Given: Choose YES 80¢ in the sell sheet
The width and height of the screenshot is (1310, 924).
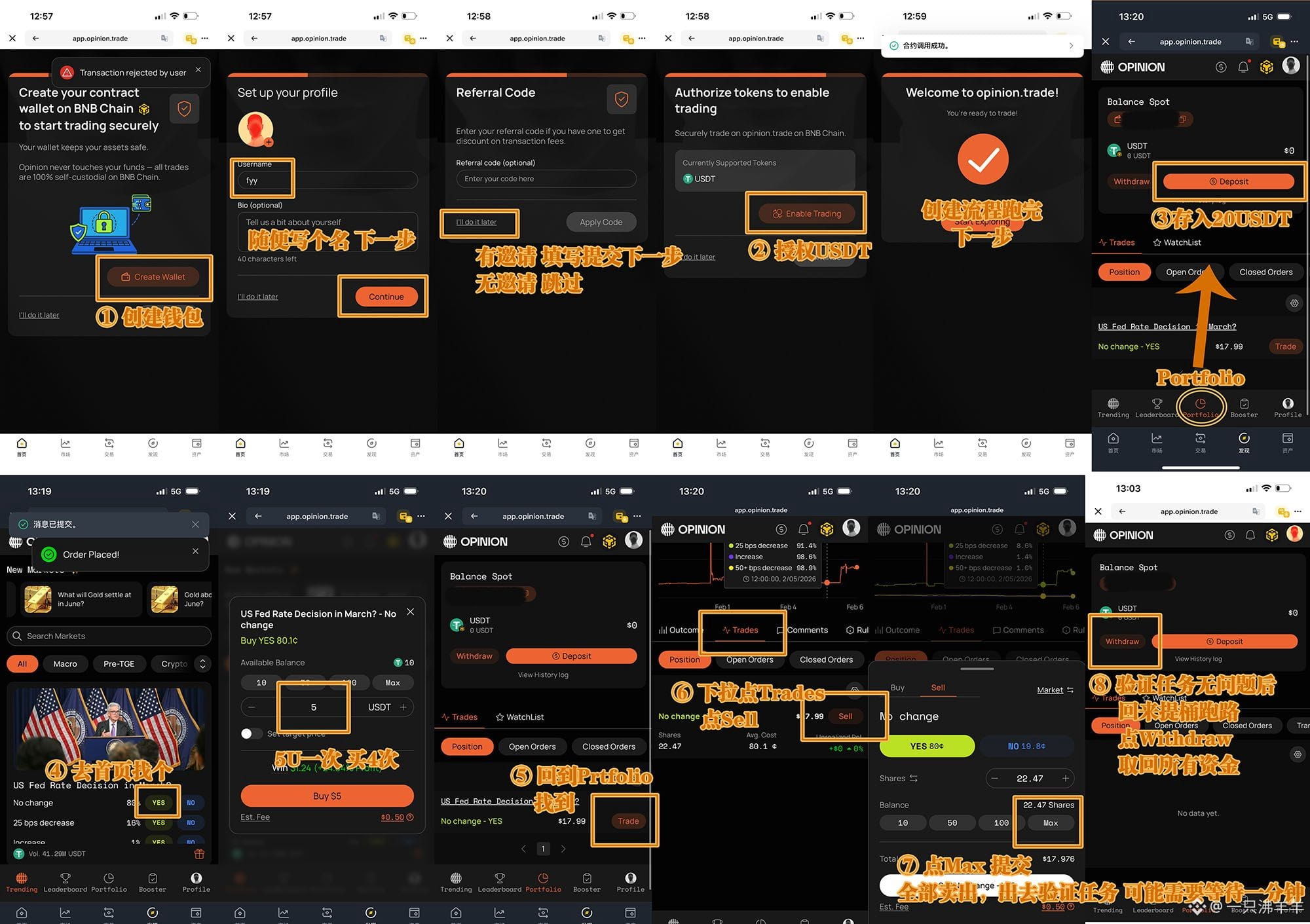Looking at the screenshot, I should coord(927,746).
